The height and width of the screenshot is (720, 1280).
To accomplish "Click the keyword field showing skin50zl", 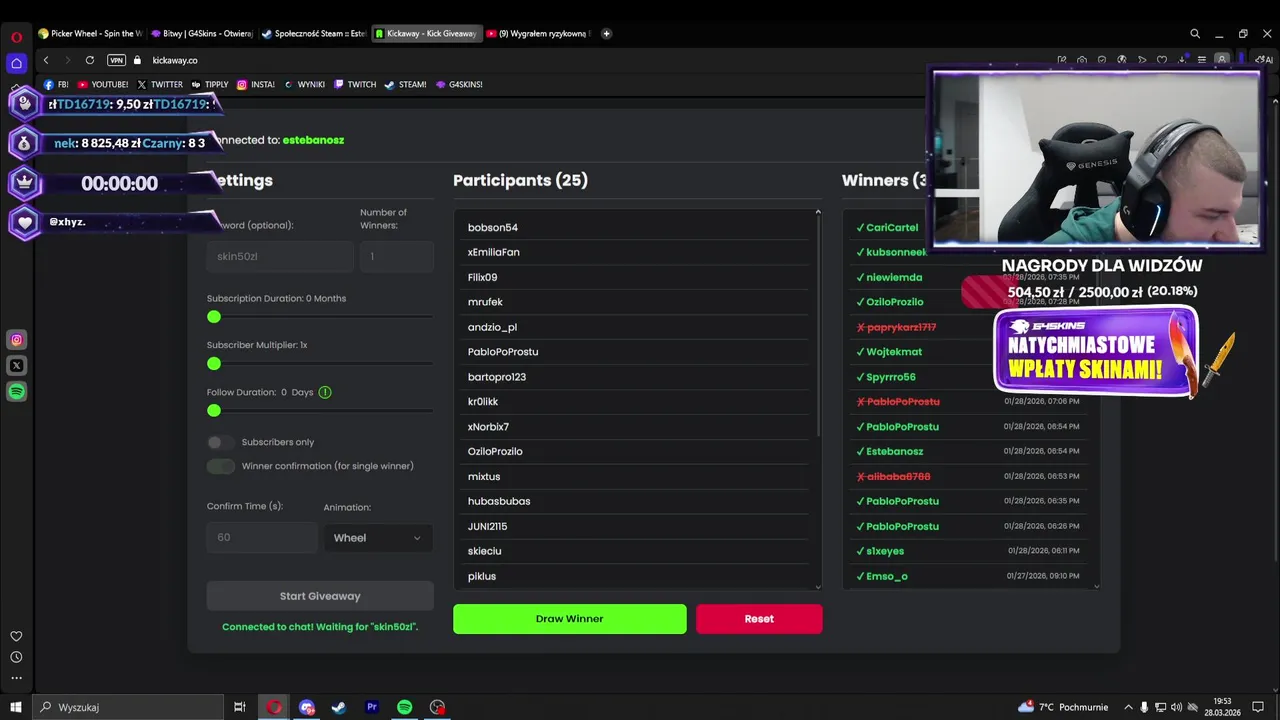I will [280, 256].
